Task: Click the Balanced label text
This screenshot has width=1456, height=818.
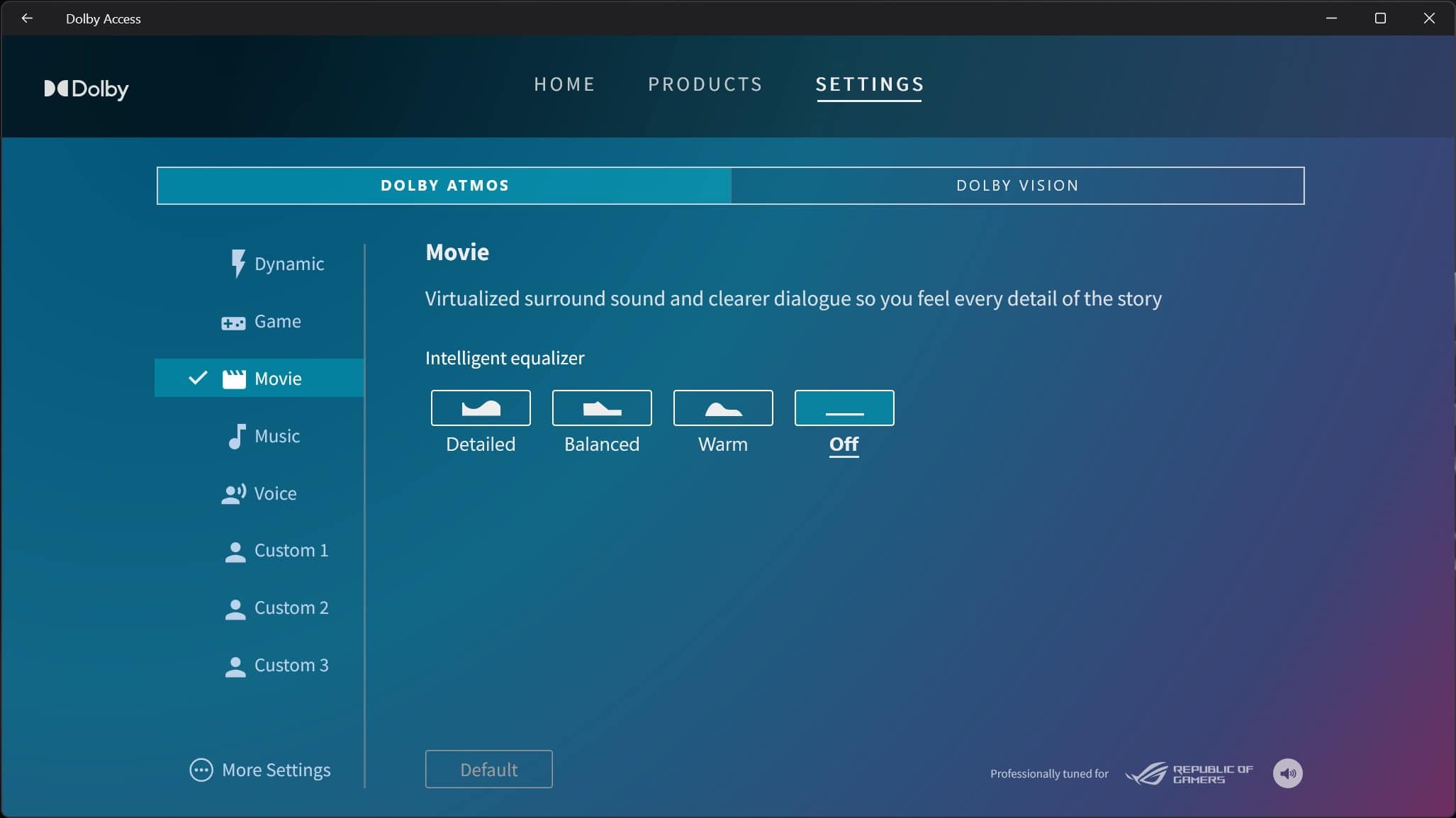Action: pyautogui.click(x=602, y=444)
